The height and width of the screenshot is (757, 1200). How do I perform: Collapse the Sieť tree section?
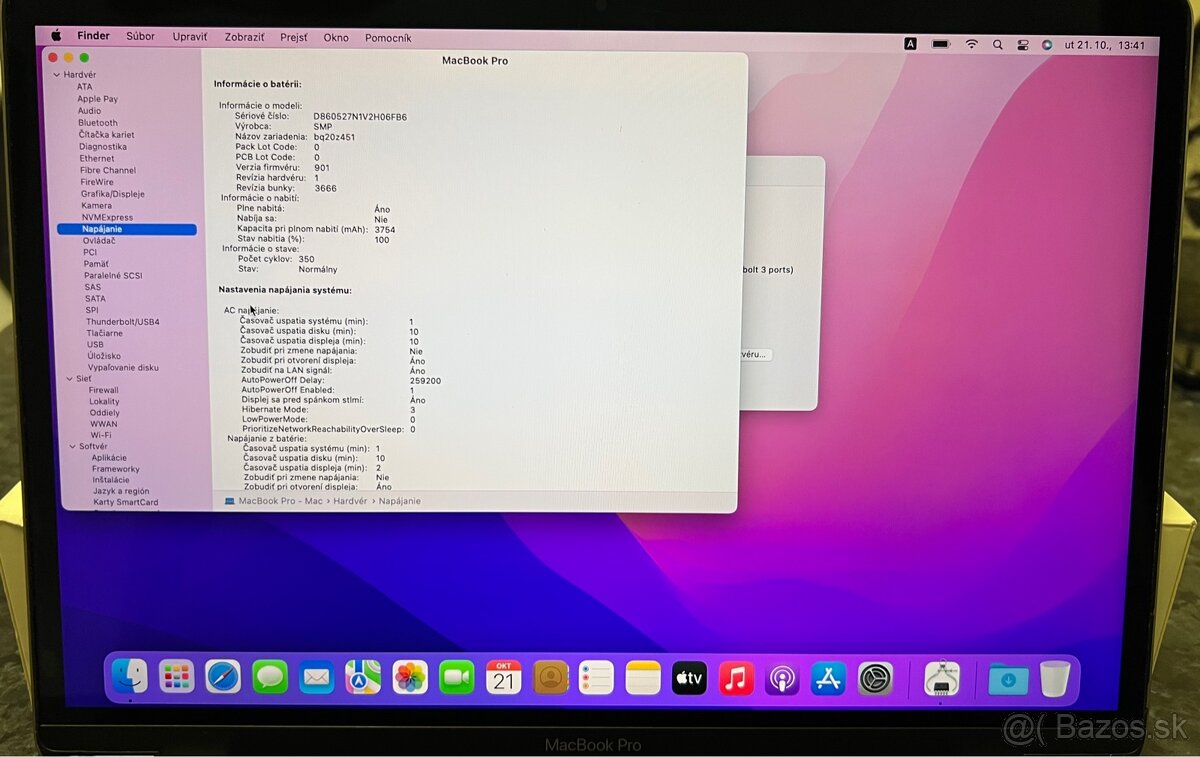click(x=69, y=378)
